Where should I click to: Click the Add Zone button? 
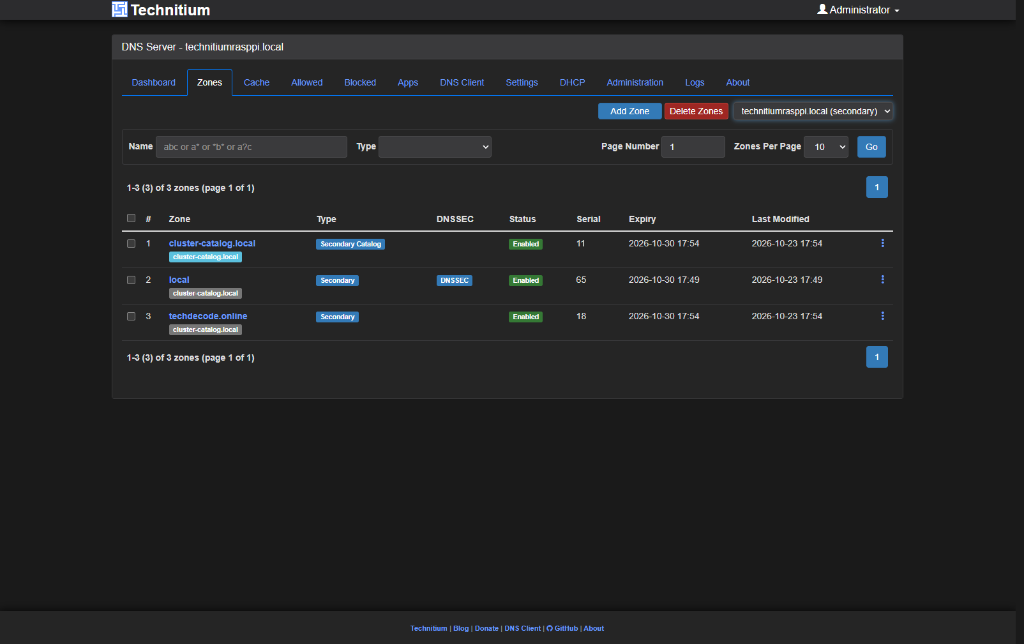630,111
